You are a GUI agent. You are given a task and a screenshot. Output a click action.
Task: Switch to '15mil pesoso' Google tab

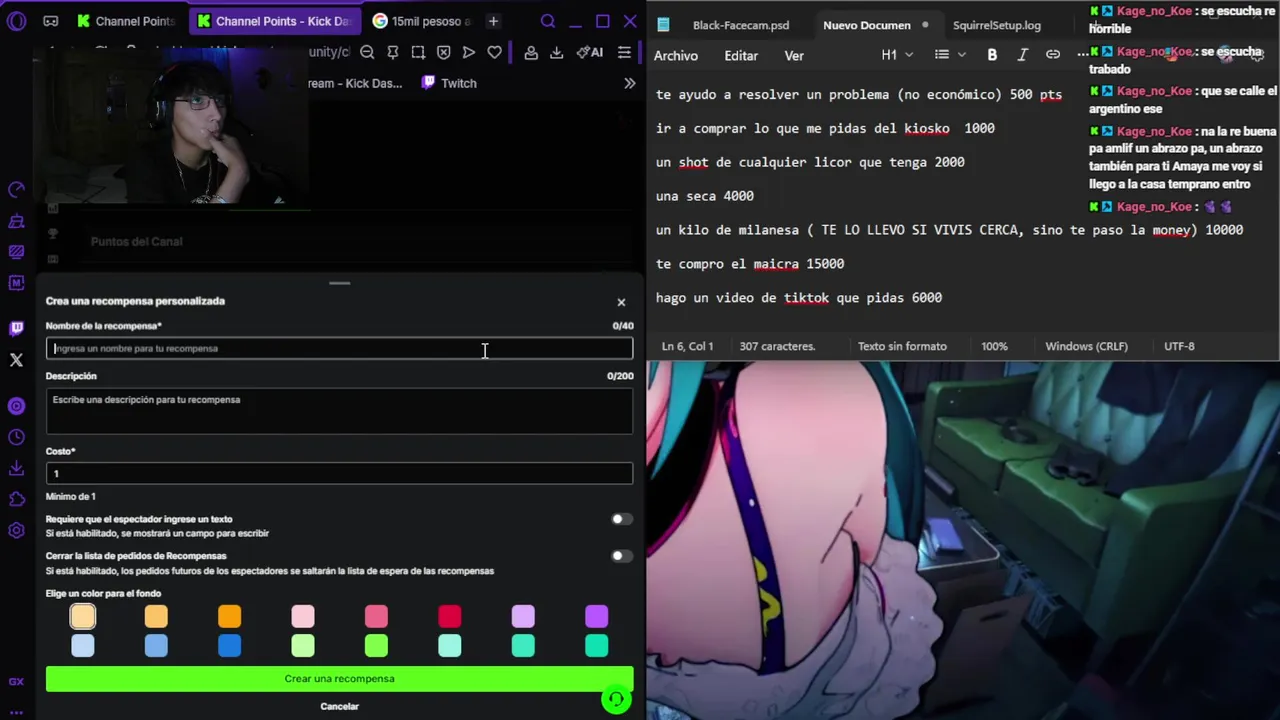click(421, 21)
